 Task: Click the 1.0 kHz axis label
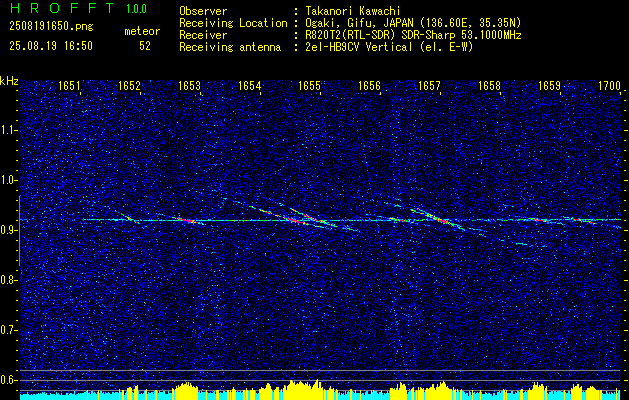pyautogui.click(x=7, y=180)
